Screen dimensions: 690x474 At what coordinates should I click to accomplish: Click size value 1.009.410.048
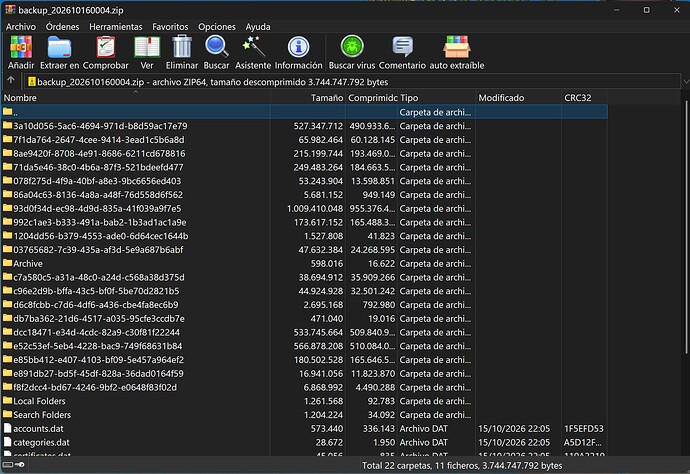(x=315, y=208)
